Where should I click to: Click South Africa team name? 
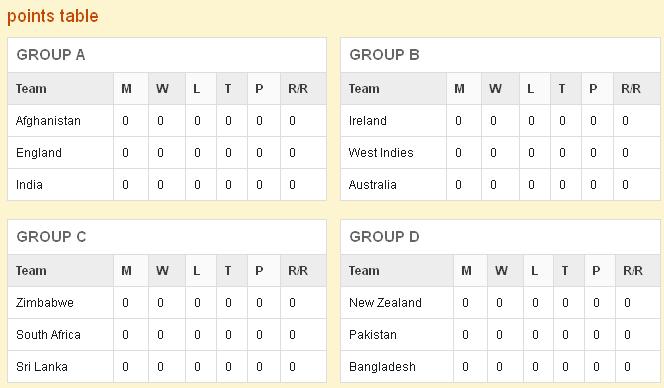pyautogui.click(x=48, y=335)
